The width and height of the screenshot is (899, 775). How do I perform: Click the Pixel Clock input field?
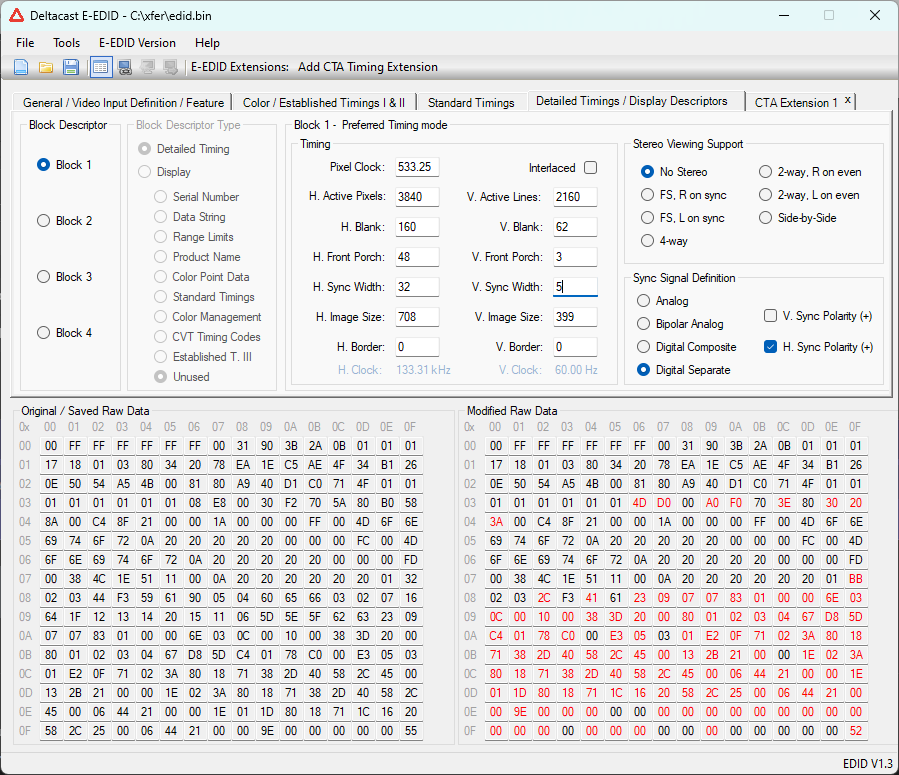[x=417, y=167]
